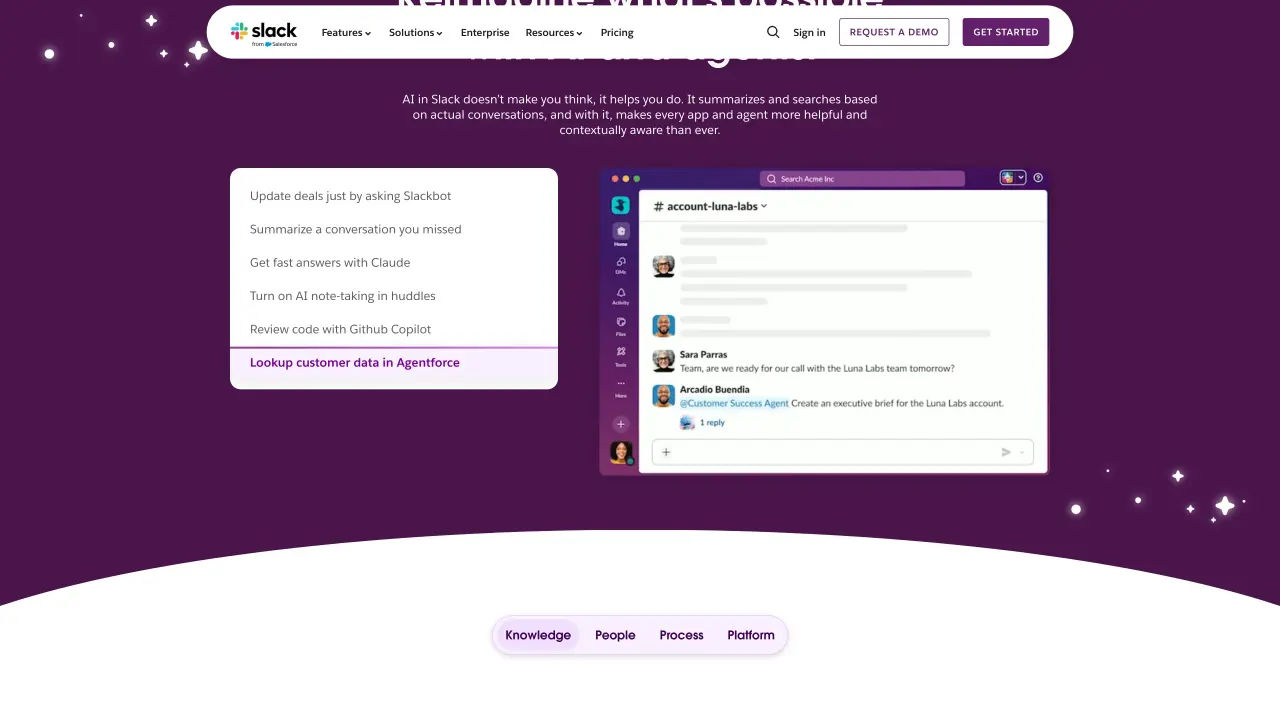Viewport: 1280px width, 720px height.
Task: Click the @Customer Success Agent mention
Action: 734,403
